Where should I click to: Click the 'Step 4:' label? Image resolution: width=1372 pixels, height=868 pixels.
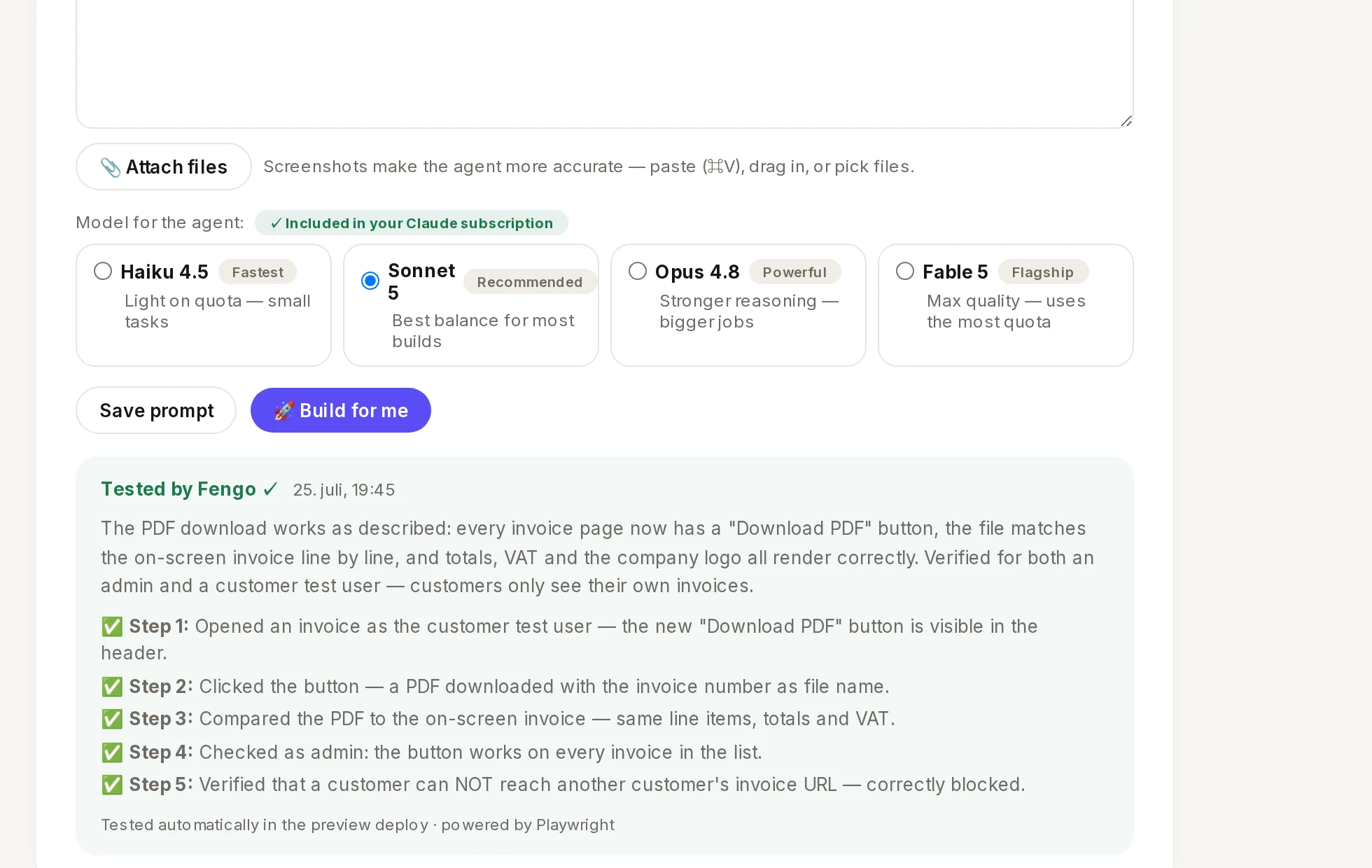pos(161,752)
